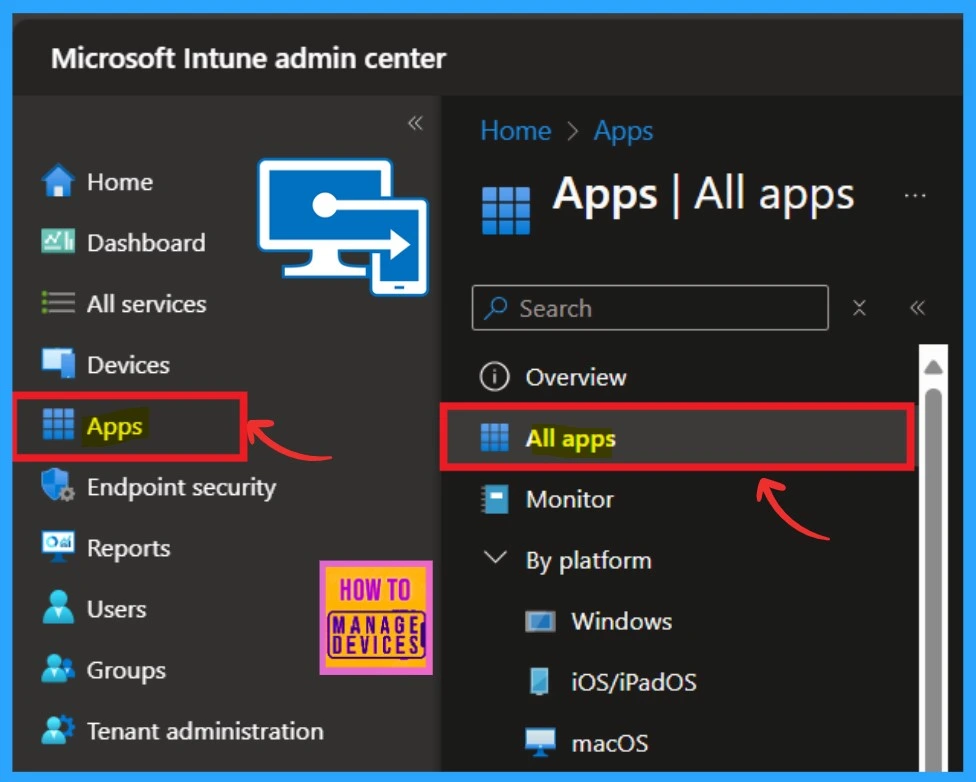Go to Home via the breadcrumb
The height and width of the screenshot is (782, 976).
[515, 131]
